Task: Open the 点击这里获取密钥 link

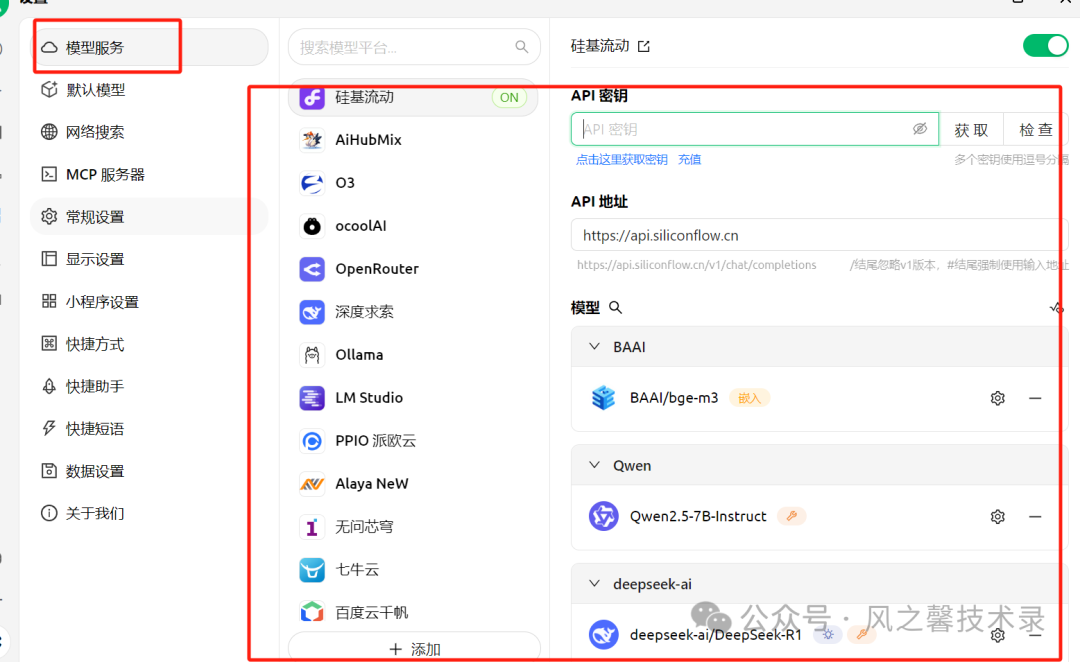Action: [x=621, y=160]
